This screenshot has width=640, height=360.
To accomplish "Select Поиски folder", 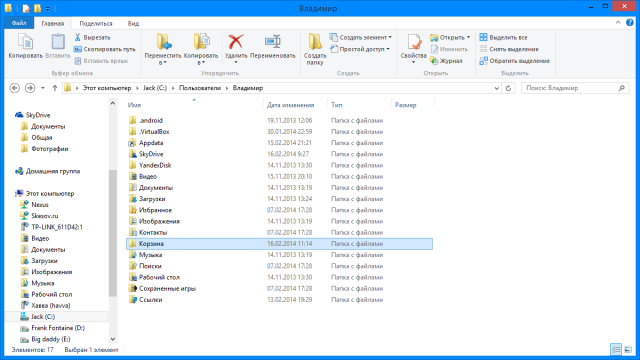I will [x=150, y=266].
